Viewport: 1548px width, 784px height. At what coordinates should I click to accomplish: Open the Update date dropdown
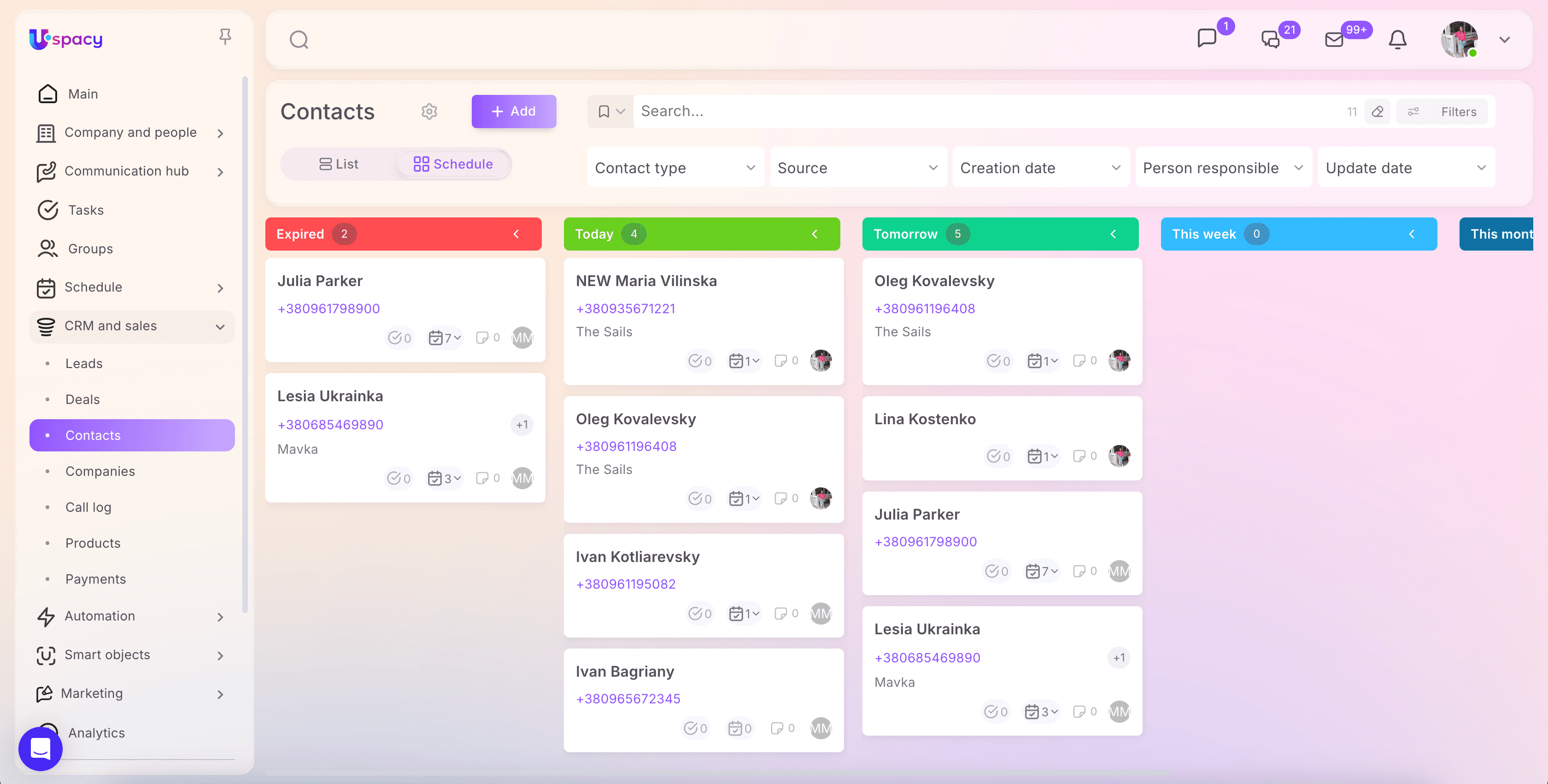click(x=1406, y=168)
